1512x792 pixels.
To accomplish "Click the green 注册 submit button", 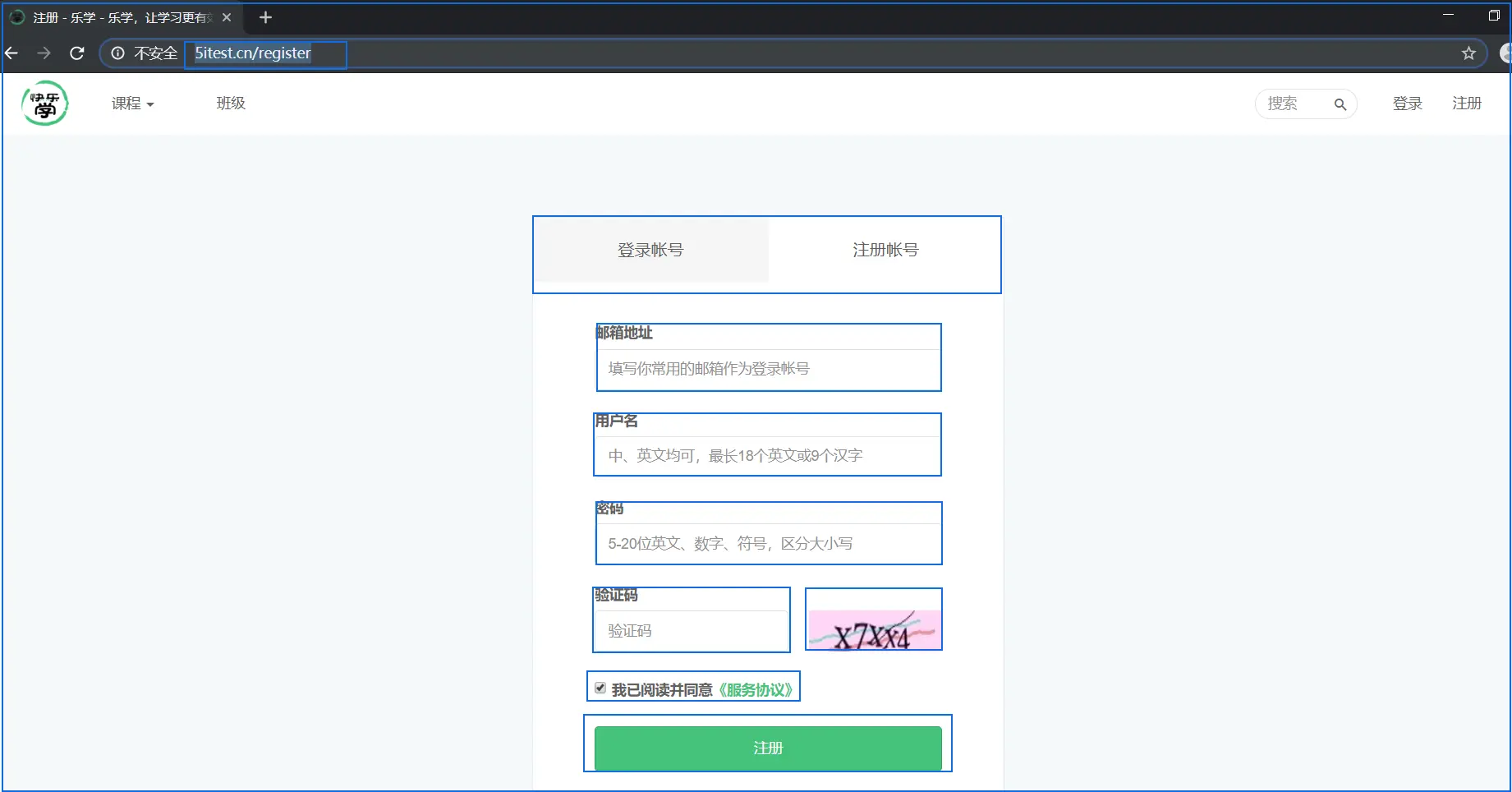I will pyautogui.click(x=767, y=748).
